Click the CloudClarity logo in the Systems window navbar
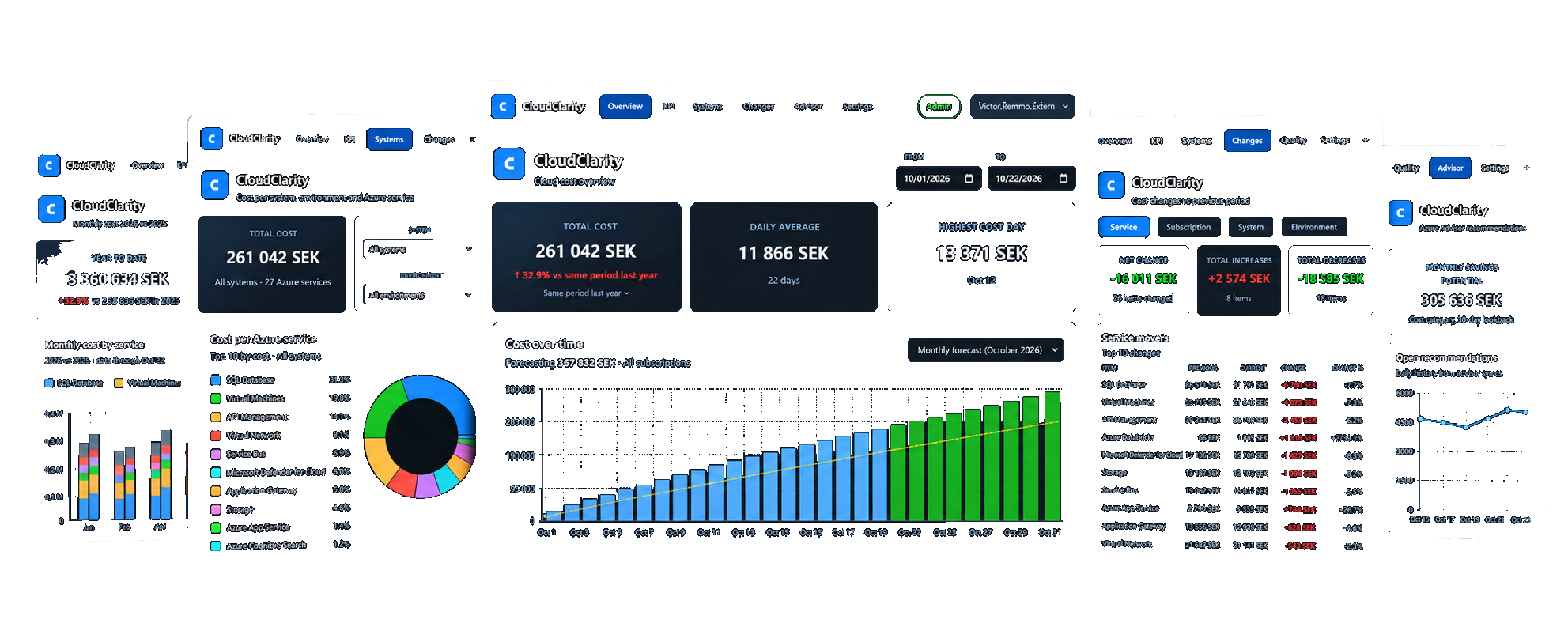Screen dimensions: 1568x627 [x=211, y=139]
